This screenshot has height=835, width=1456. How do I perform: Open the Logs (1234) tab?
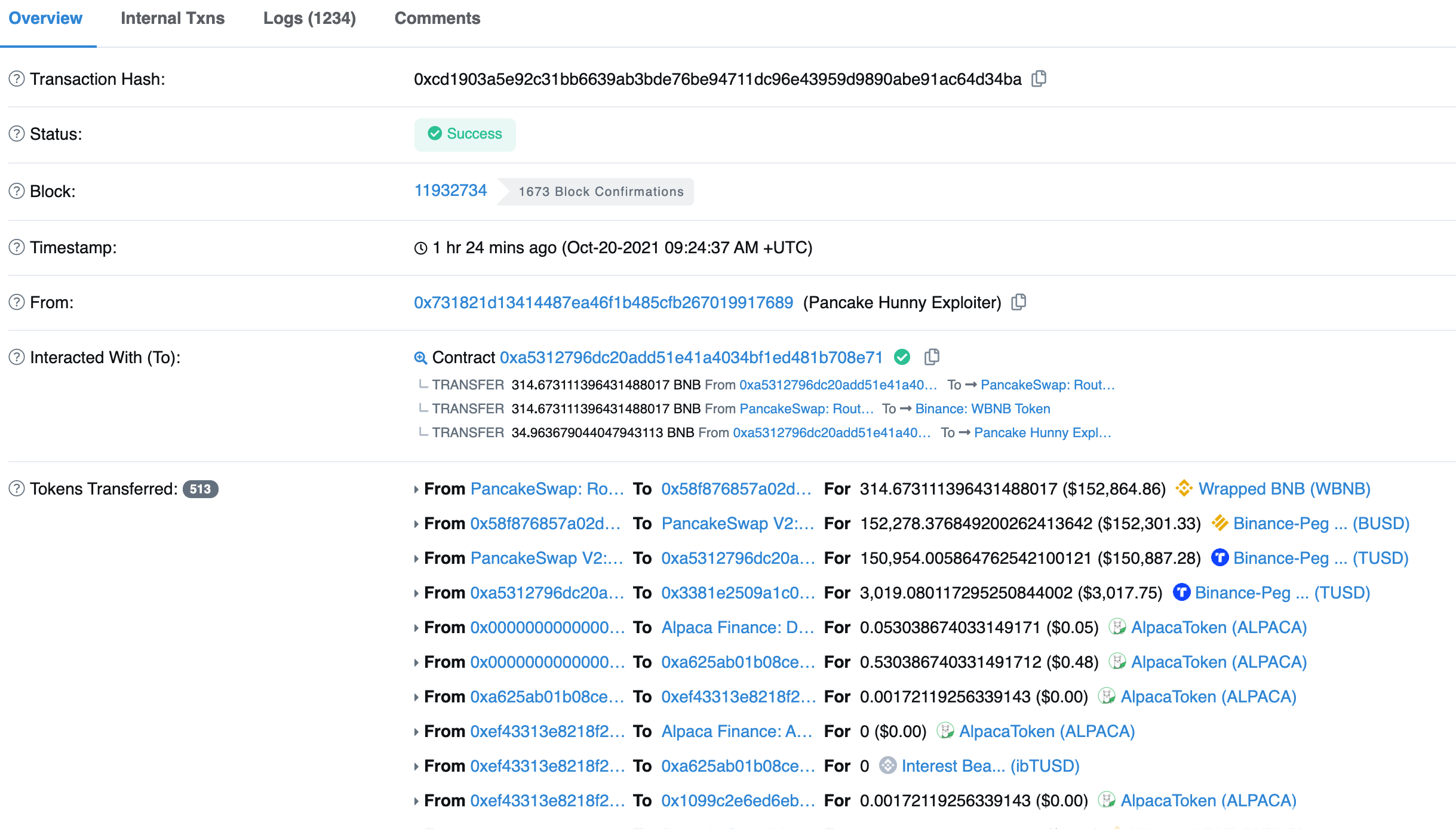click(x=309, y=19)
